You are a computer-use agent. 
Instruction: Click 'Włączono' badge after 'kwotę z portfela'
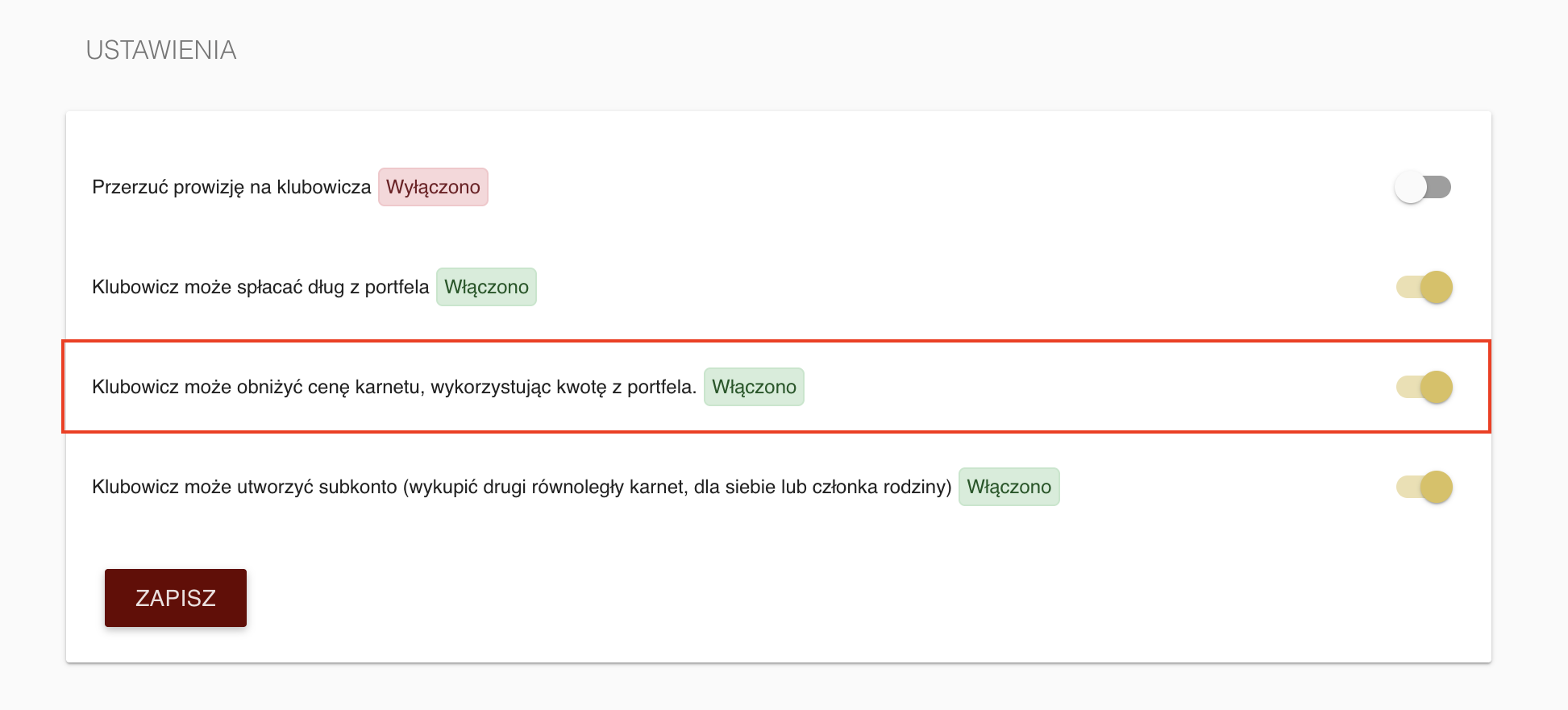point(754,387)
